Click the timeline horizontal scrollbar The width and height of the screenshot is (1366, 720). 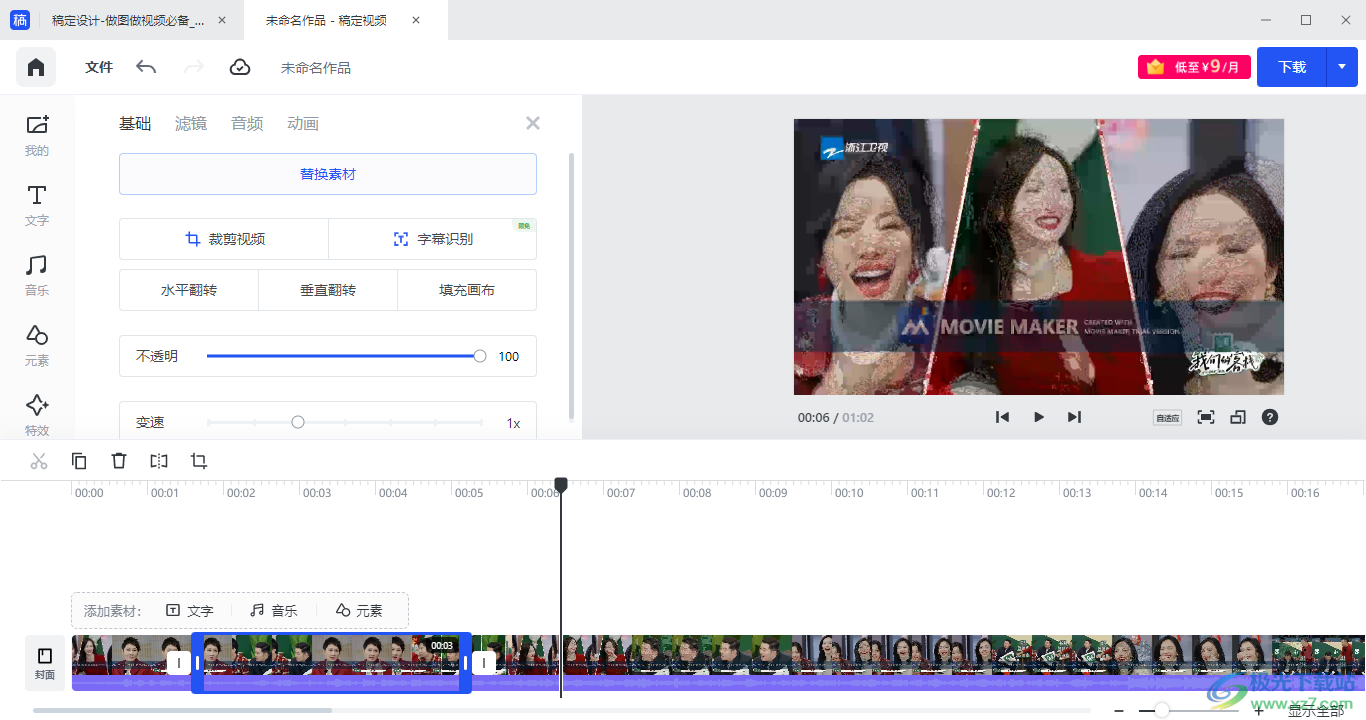(182, 711)
